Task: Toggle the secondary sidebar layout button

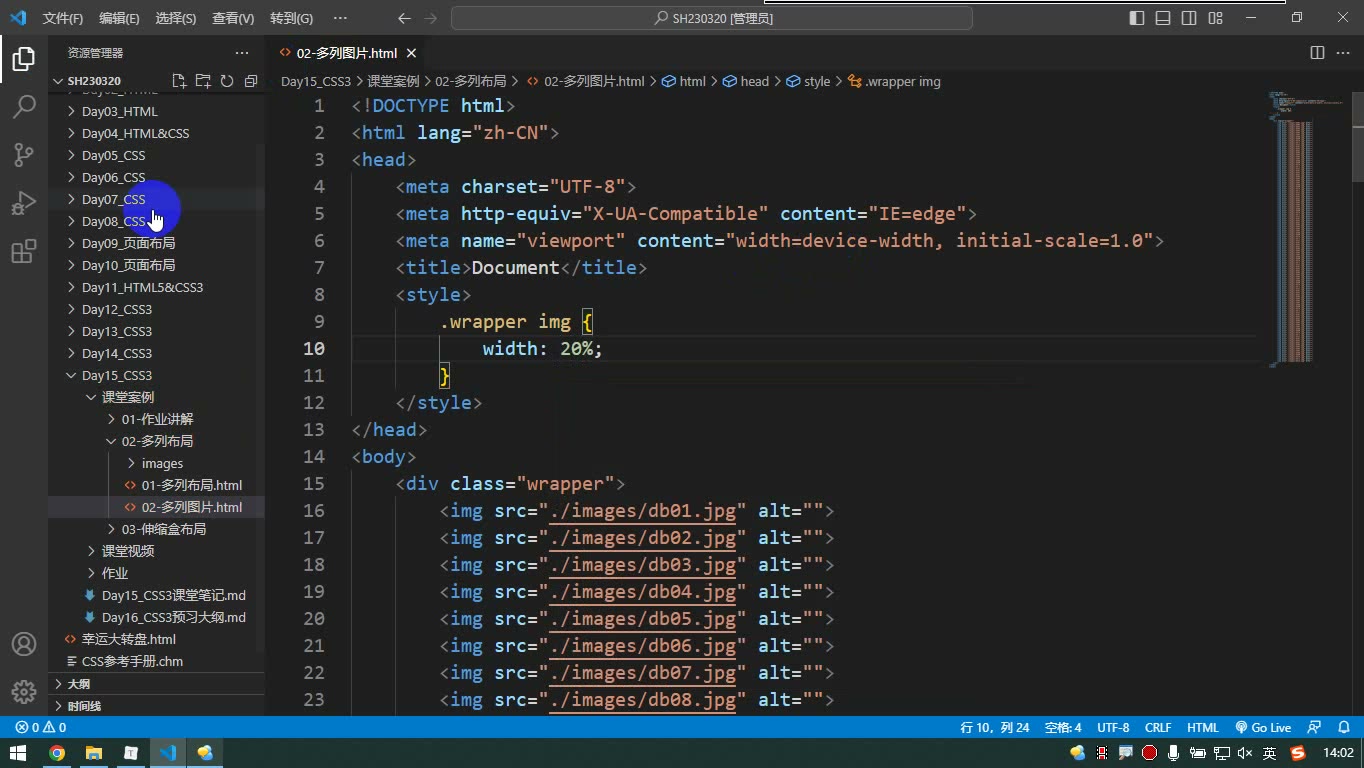Action: (1189, 18)
